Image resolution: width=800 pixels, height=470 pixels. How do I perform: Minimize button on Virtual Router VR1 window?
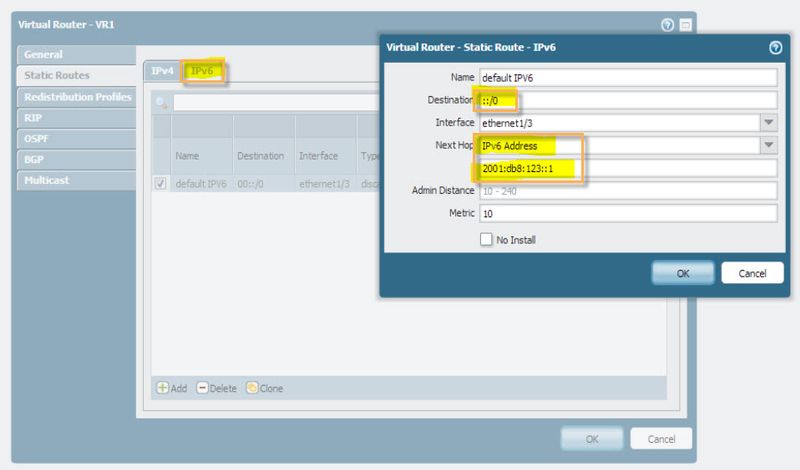[x=686, y=25]
